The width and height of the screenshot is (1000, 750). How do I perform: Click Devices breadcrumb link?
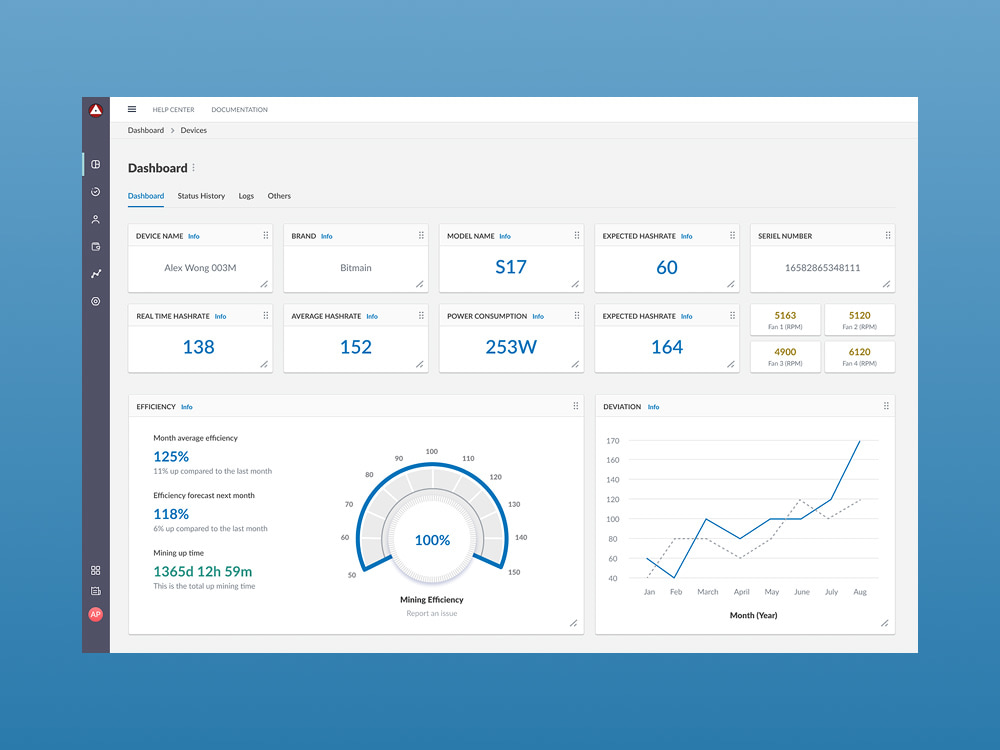pyautogui.click(x=193, y=130)
